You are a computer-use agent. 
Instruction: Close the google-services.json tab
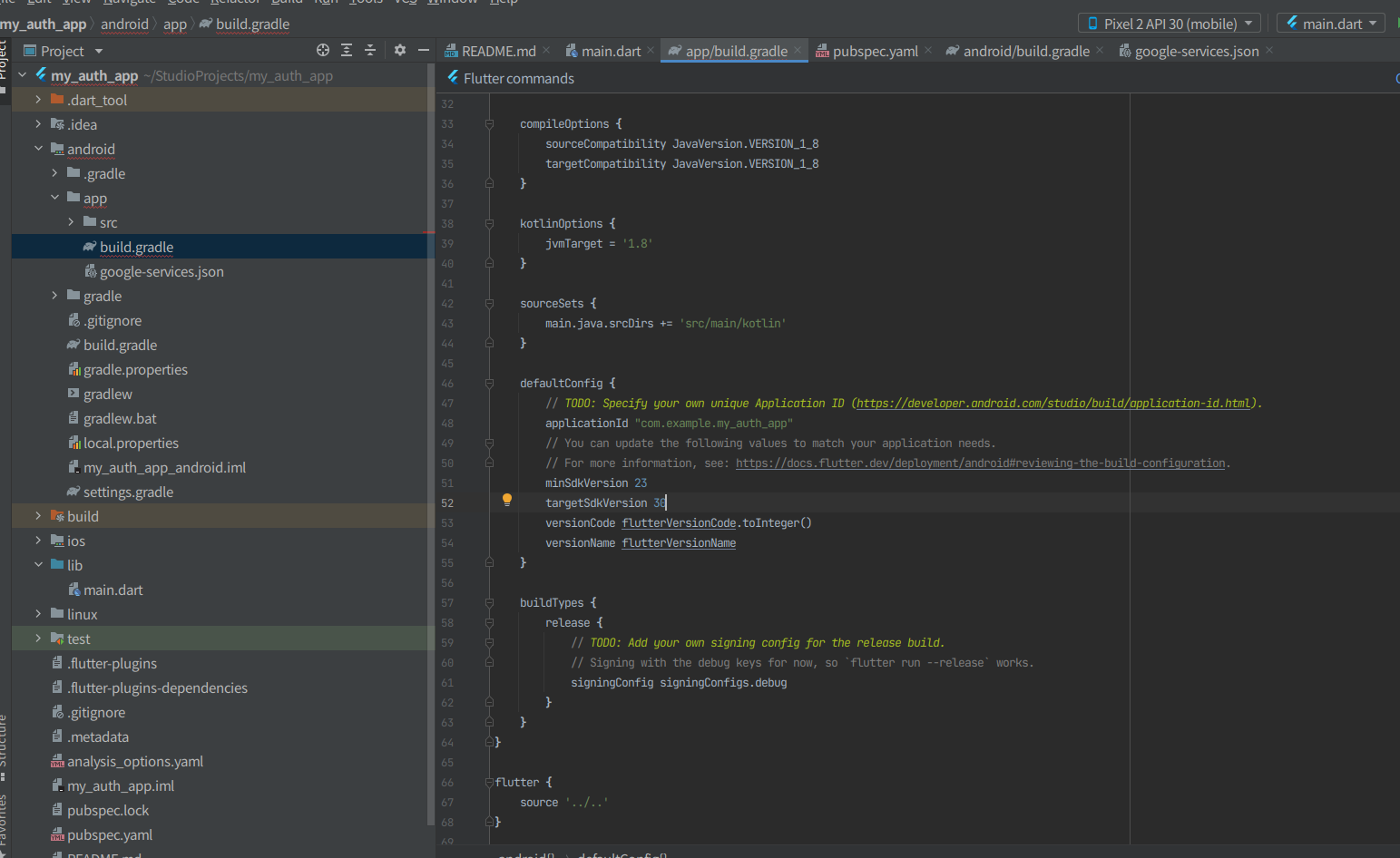click(1269, 51)
